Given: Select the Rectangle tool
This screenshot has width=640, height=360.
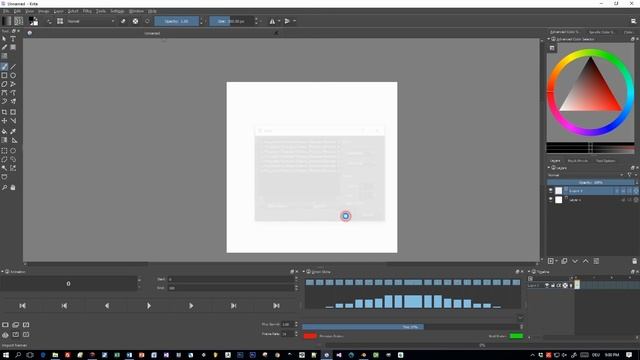Looking at the screenshot, I should click(4, 76).
